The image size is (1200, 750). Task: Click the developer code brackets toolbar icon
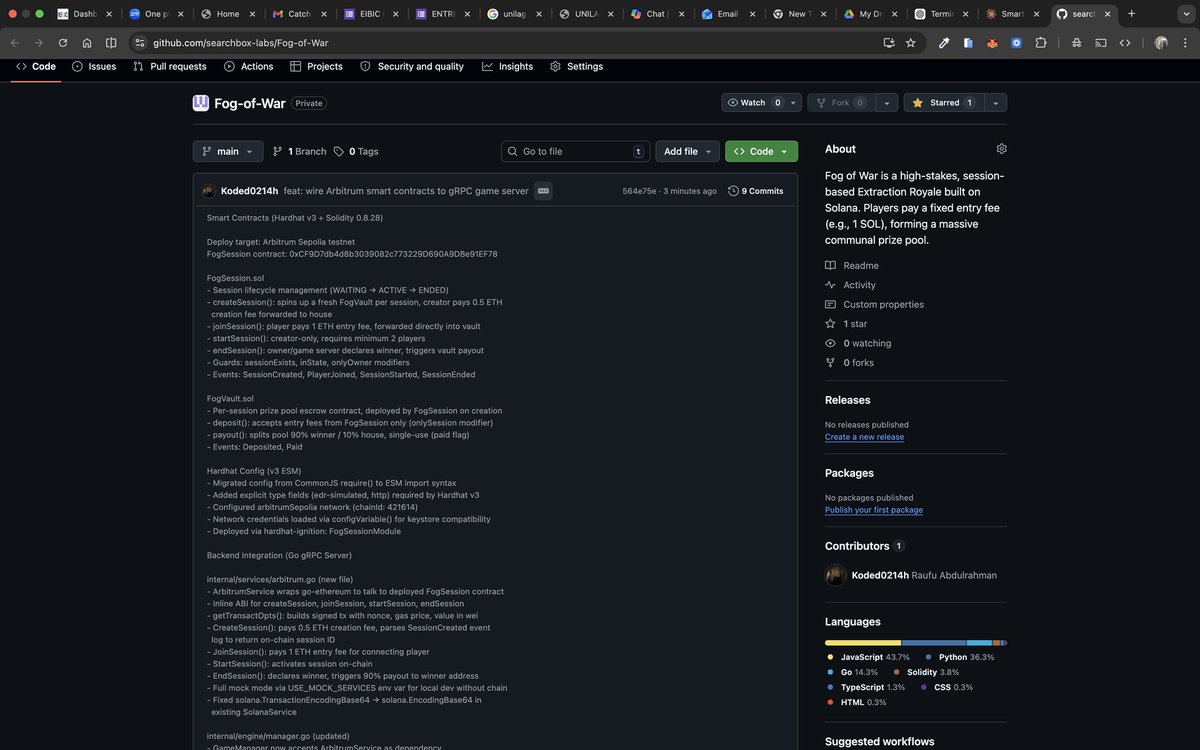click(x=1125, y=43)
